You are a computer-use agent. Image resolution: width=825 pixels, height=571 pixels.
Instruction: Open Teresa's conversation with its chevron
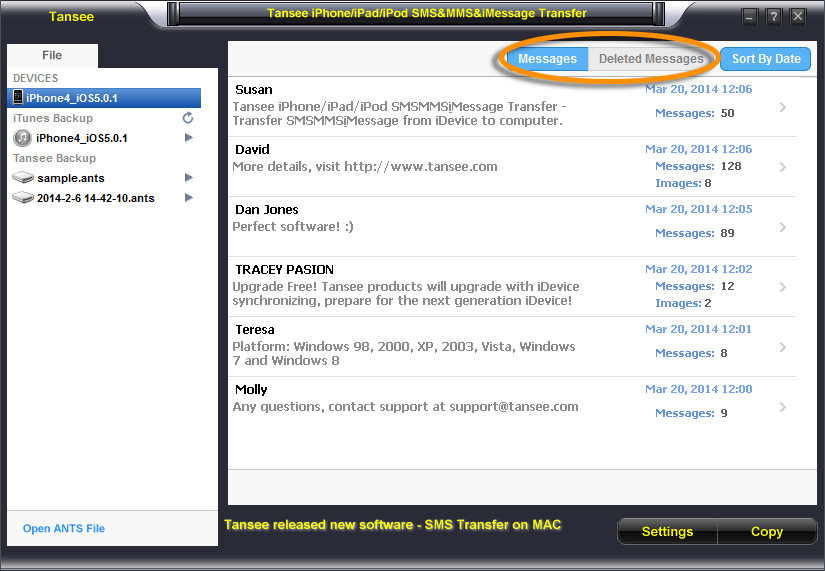(x=783, y=347)
